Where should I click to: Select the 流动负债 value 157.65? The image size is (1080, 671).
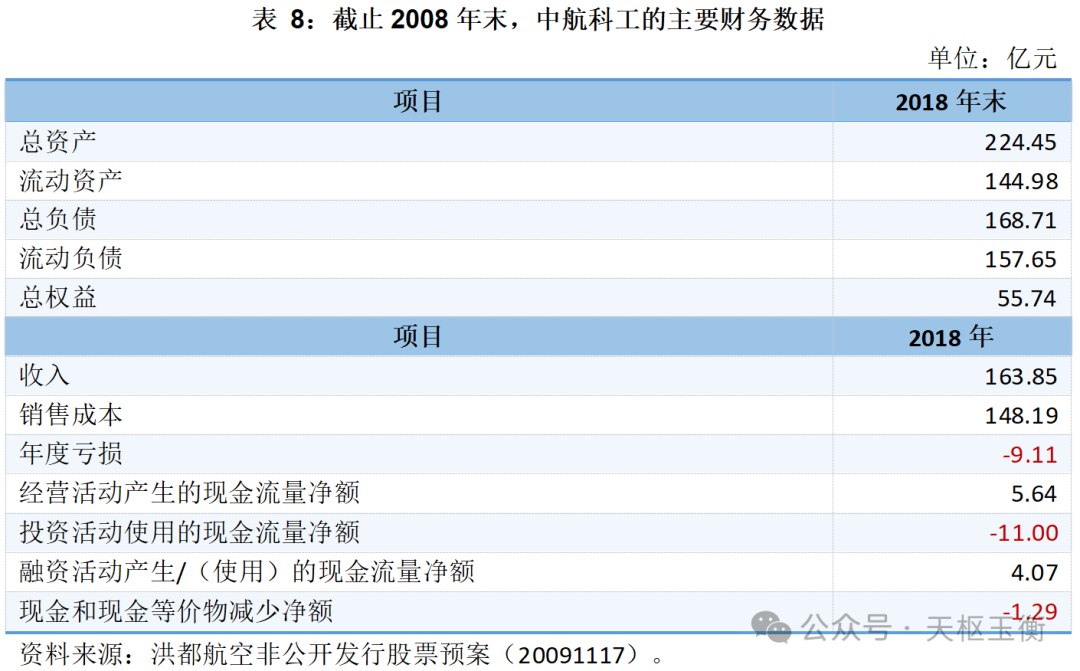tap(1020, 259)
